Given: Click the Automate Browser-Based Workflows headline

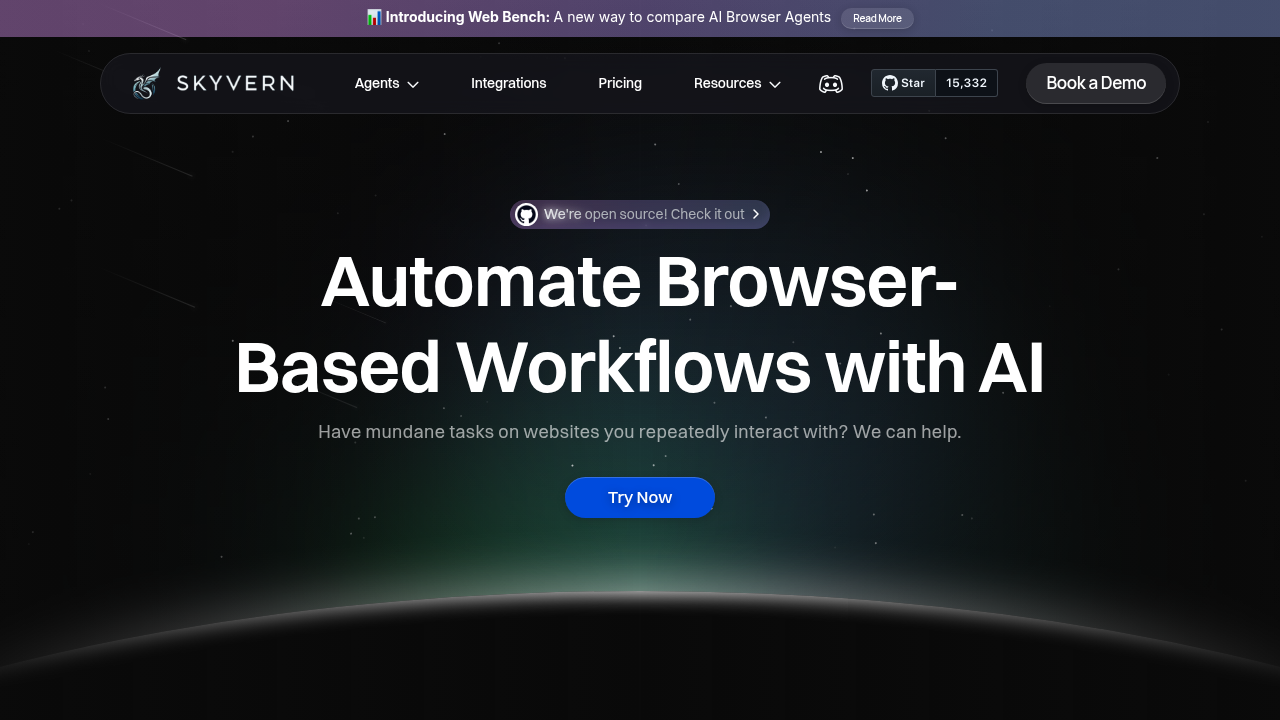Looking at the screenshot, I should [640, 325].
